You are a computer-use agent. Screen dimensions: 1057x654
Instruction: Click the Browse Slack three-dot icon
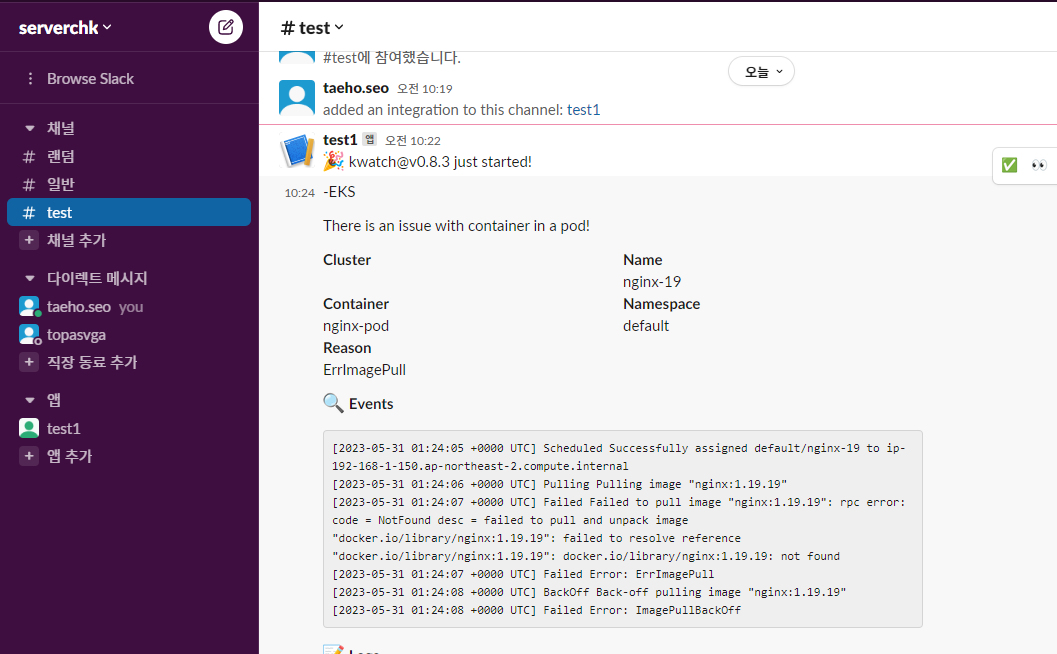(30, 79)
